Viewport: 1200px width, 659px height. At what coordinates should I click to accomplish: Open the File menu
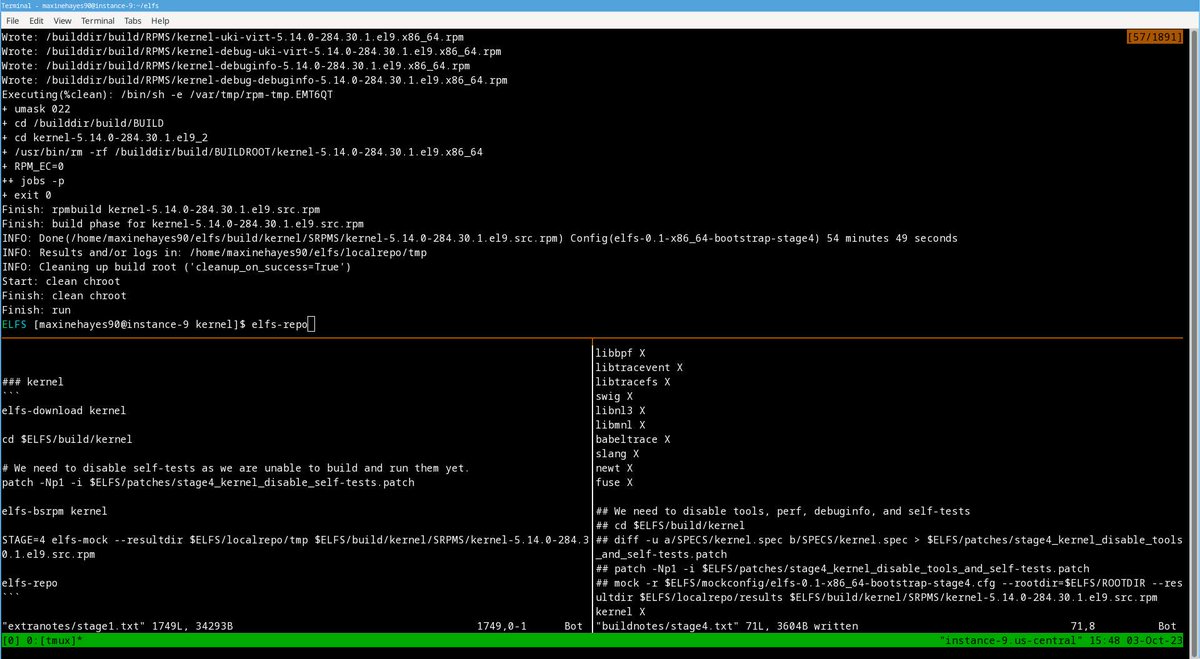(13, 20)
